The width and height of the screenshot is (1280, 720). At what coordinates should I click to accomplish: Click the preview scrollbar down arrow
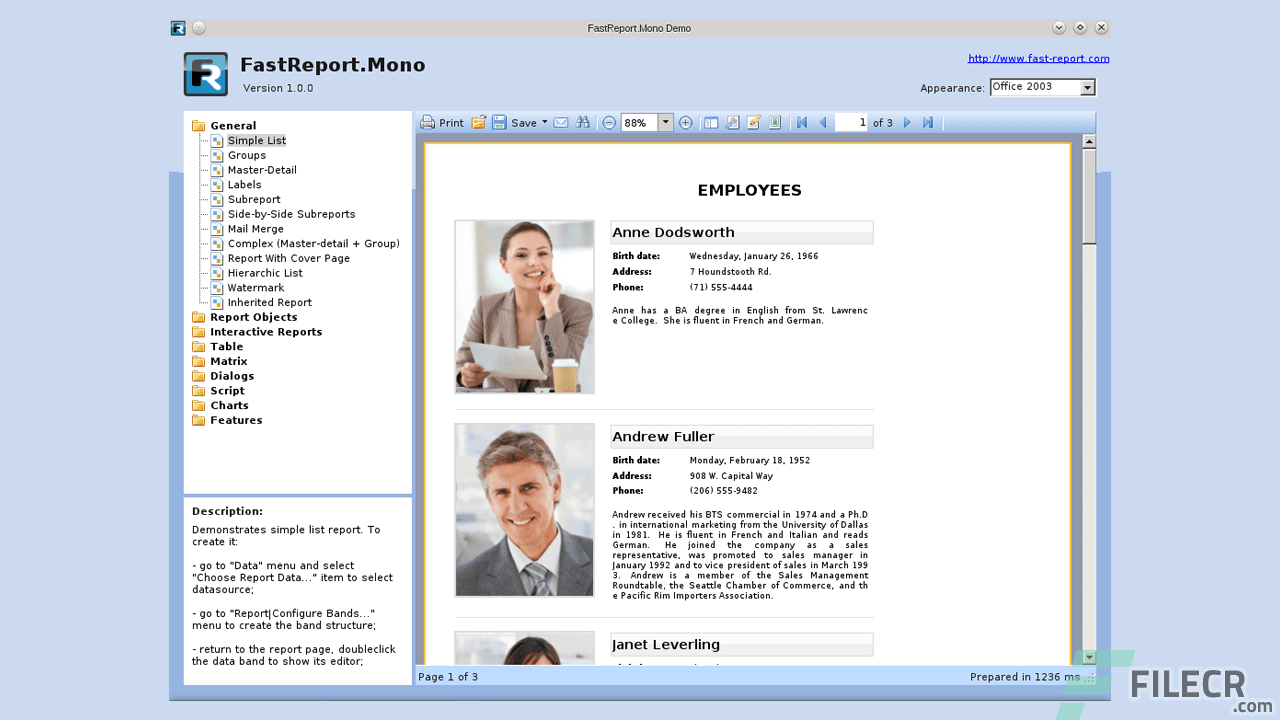1089,658
